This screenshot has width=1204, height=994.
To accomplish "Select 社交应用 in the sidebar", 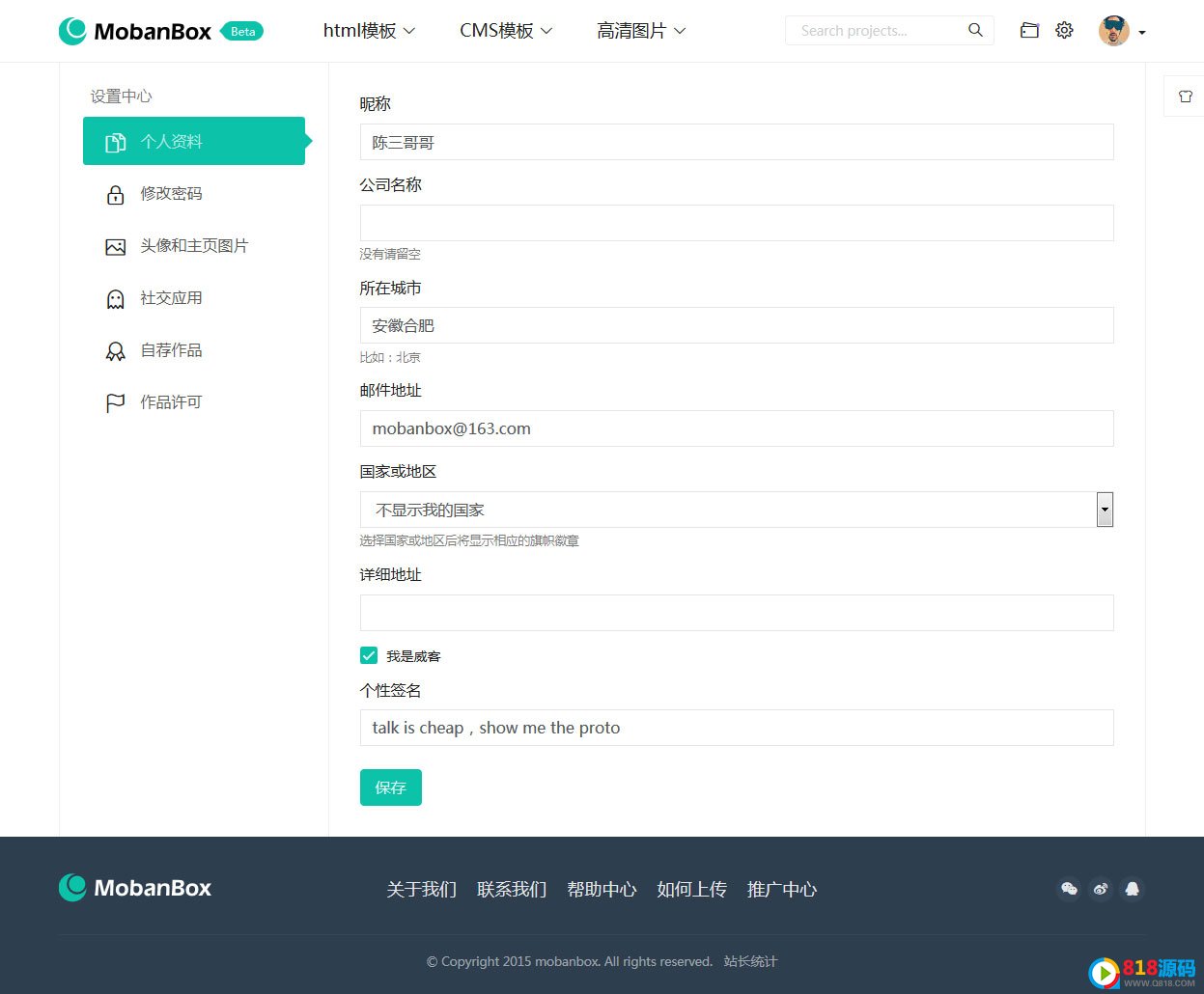I will coord(171,298).
